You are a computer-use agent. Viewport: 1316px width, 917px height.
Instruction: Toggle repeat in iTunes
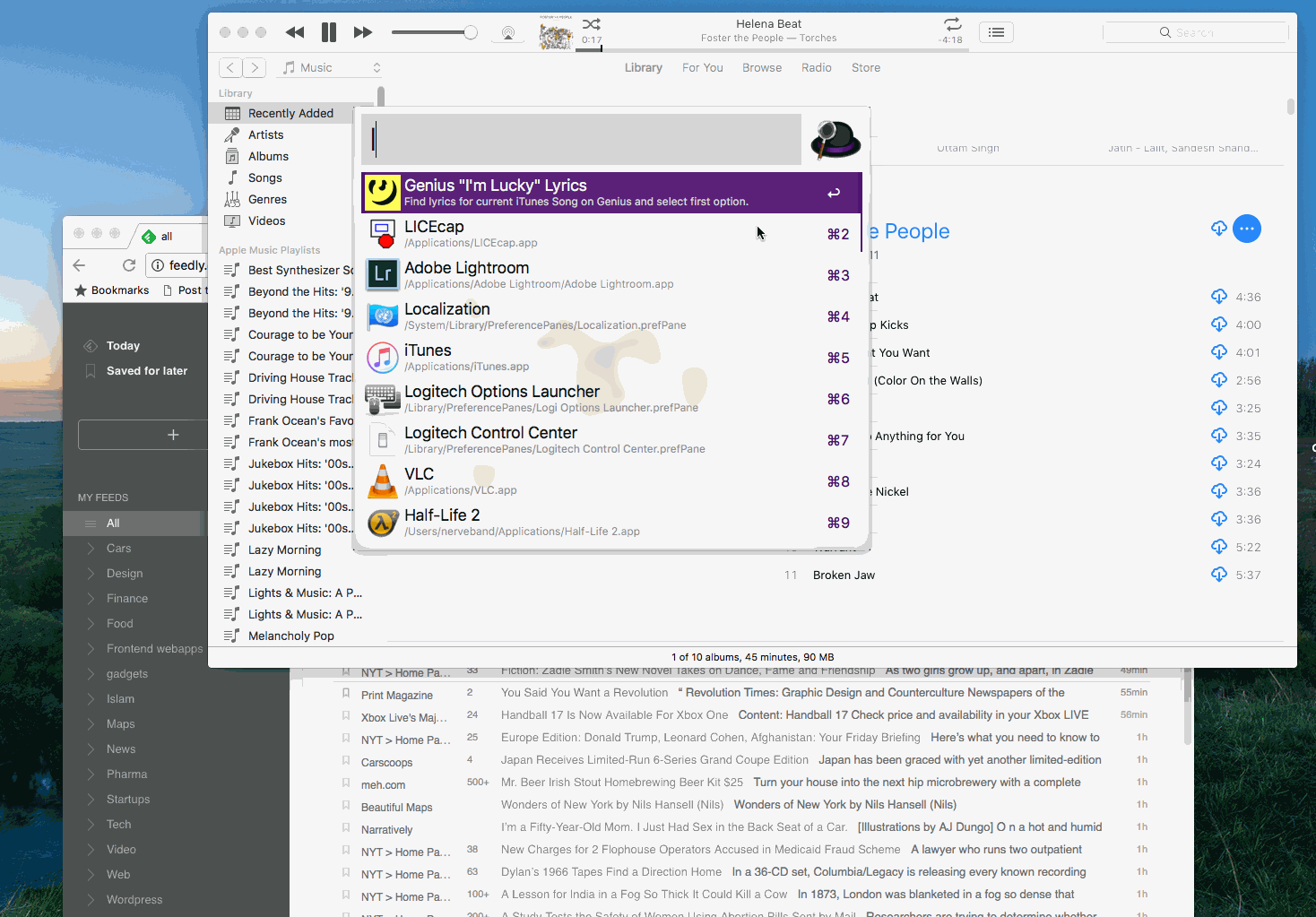952,24
